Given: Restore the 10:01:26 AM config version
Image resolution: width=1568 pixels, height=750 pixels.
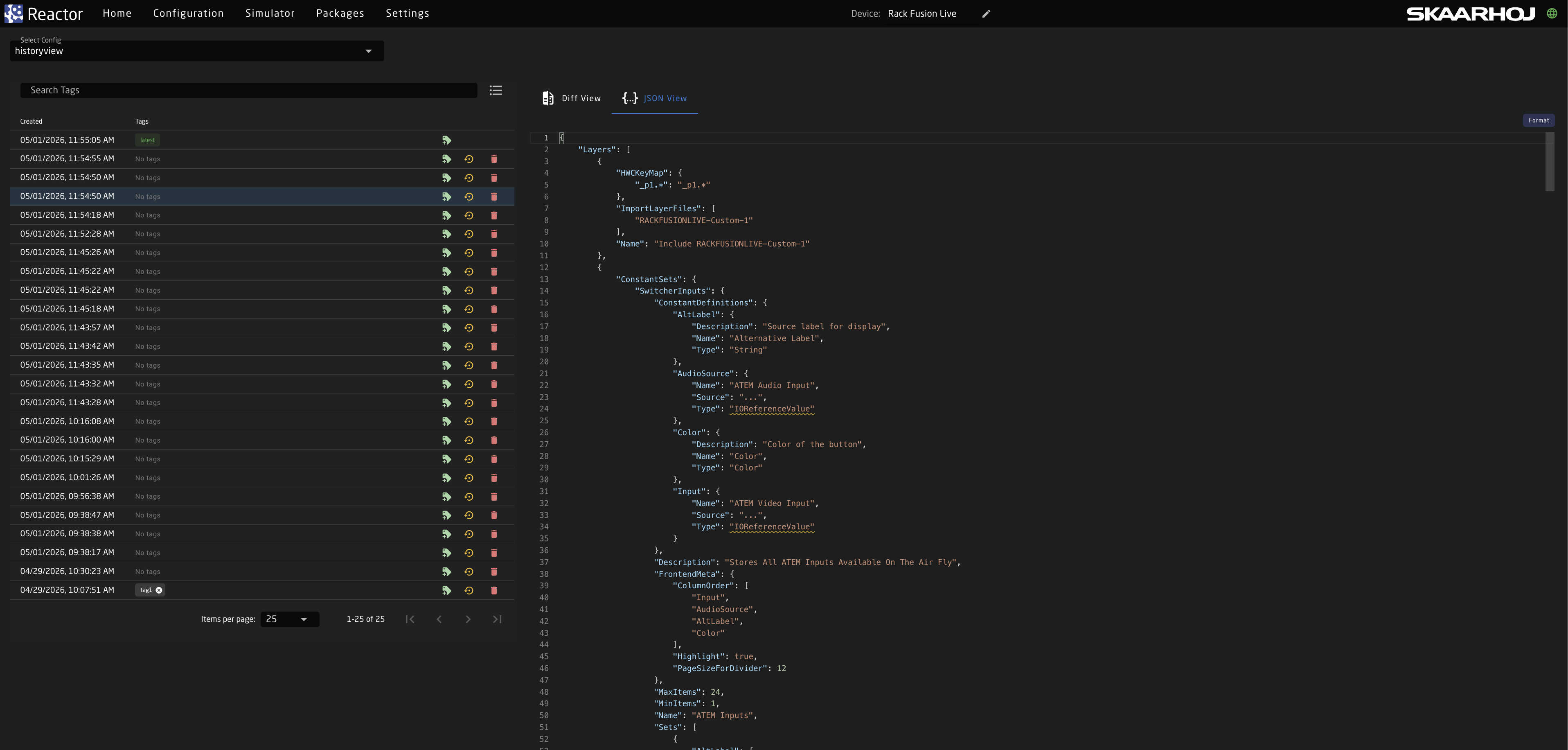Looking at the screenshot, I should [469, 478].
